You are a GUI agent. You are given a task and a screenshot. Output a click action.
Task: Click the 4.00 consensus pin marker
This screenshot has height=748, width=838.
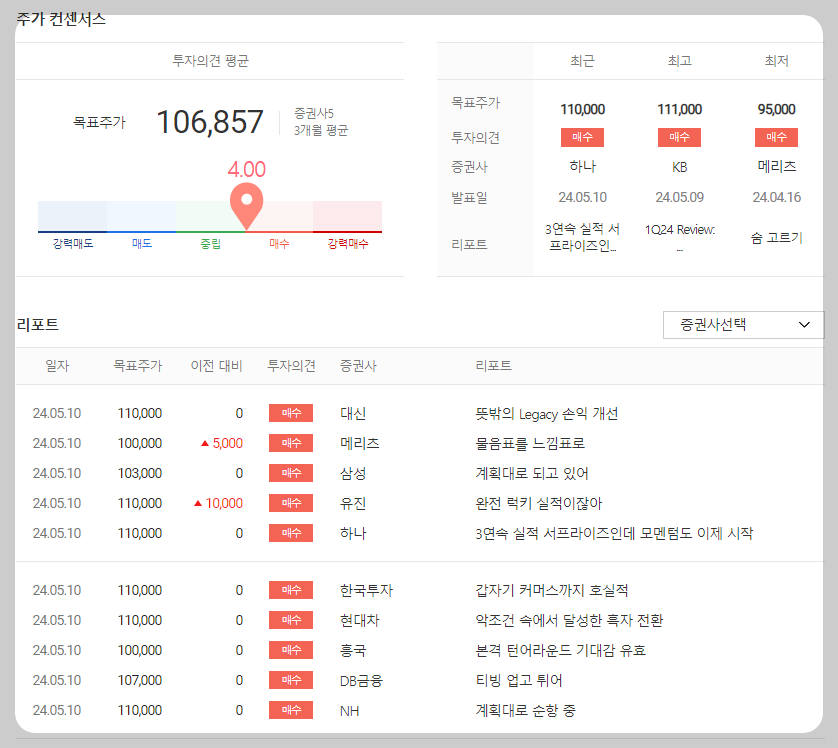click(x=246, y=206)
